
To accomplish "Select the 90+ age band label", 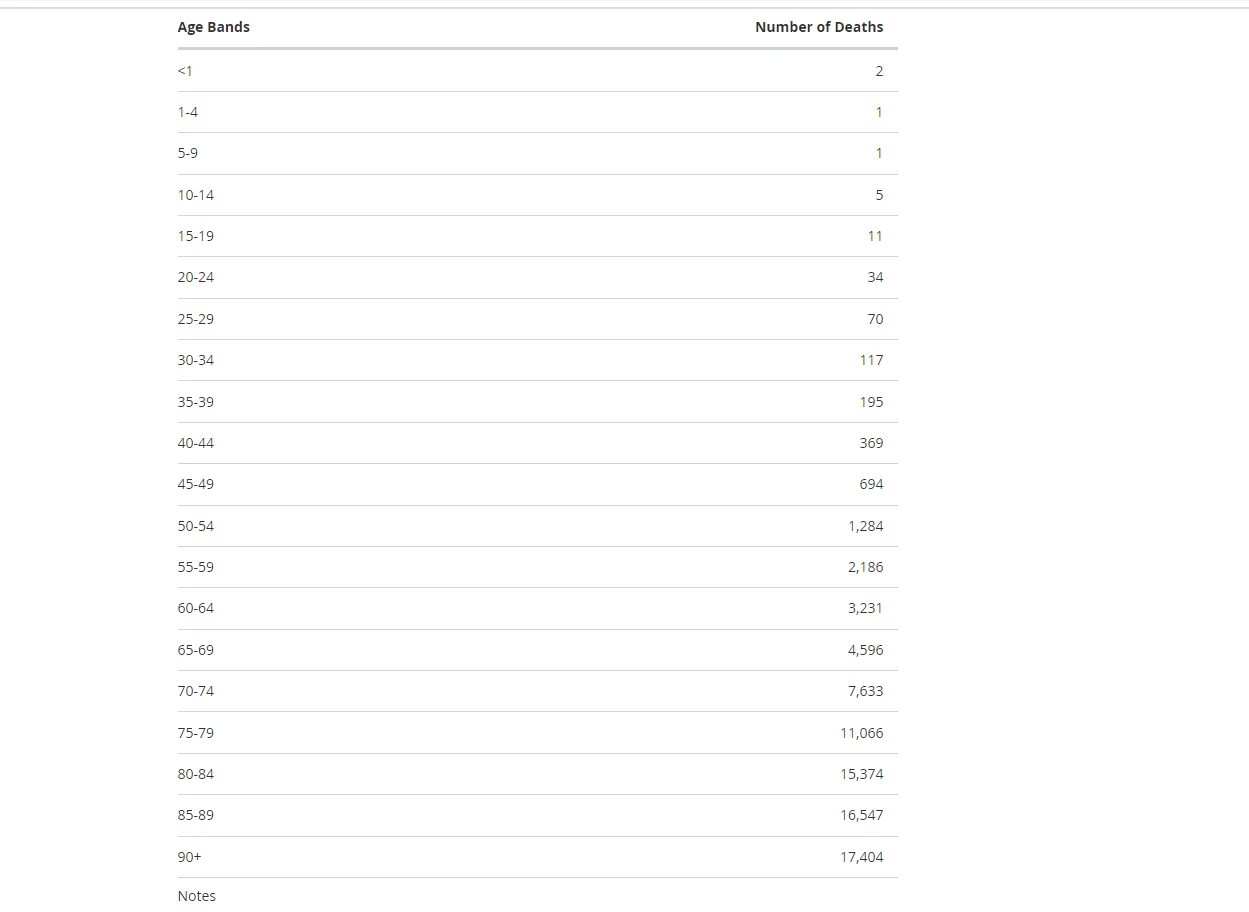I will pos(190,857).
